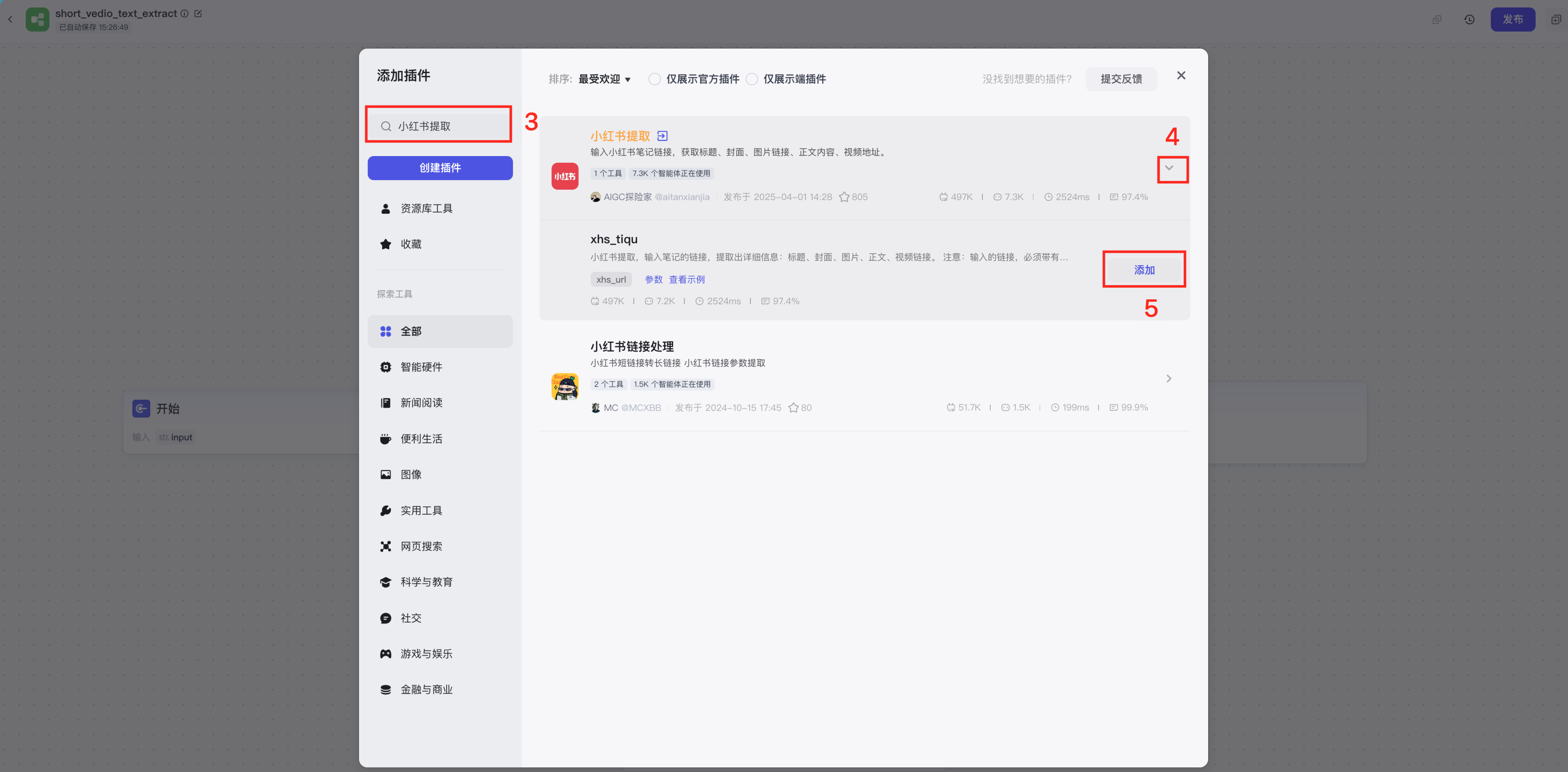Viewport: 1568px width, 772px height.
Task: Click the green workflow logo icon
Action: 37,20
